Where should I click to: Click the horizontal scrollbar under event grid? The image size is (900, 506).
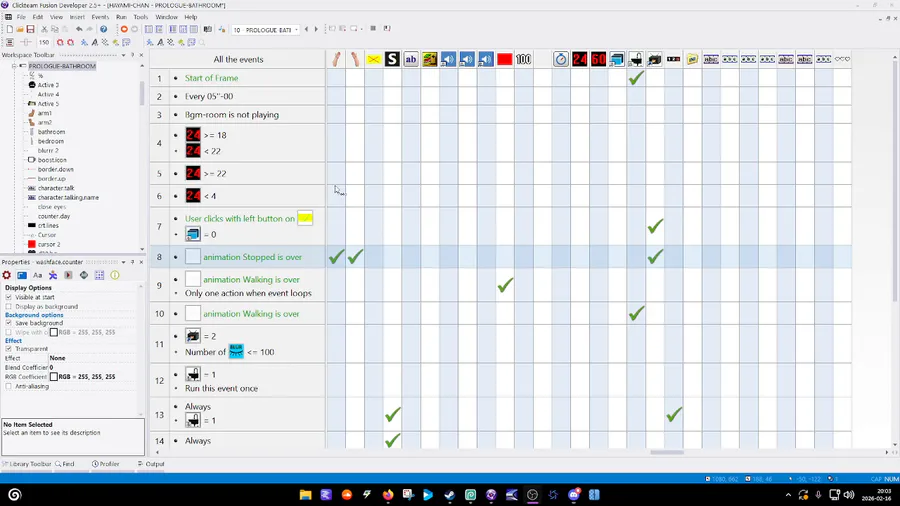point(666,452)
